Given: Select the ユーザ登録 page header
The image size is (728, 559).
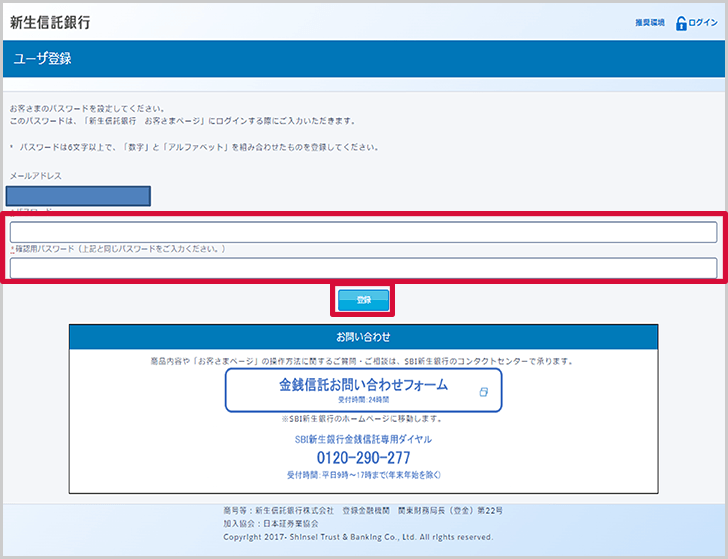Looking at the screenshot, I should (x=42, y=59).
